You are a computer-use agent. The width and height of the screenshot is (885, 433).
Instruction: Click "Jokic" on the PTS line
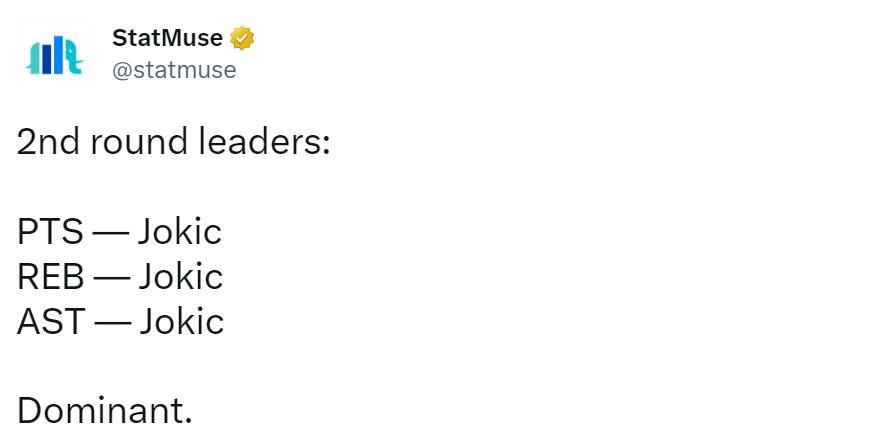[x=179, y=232]
